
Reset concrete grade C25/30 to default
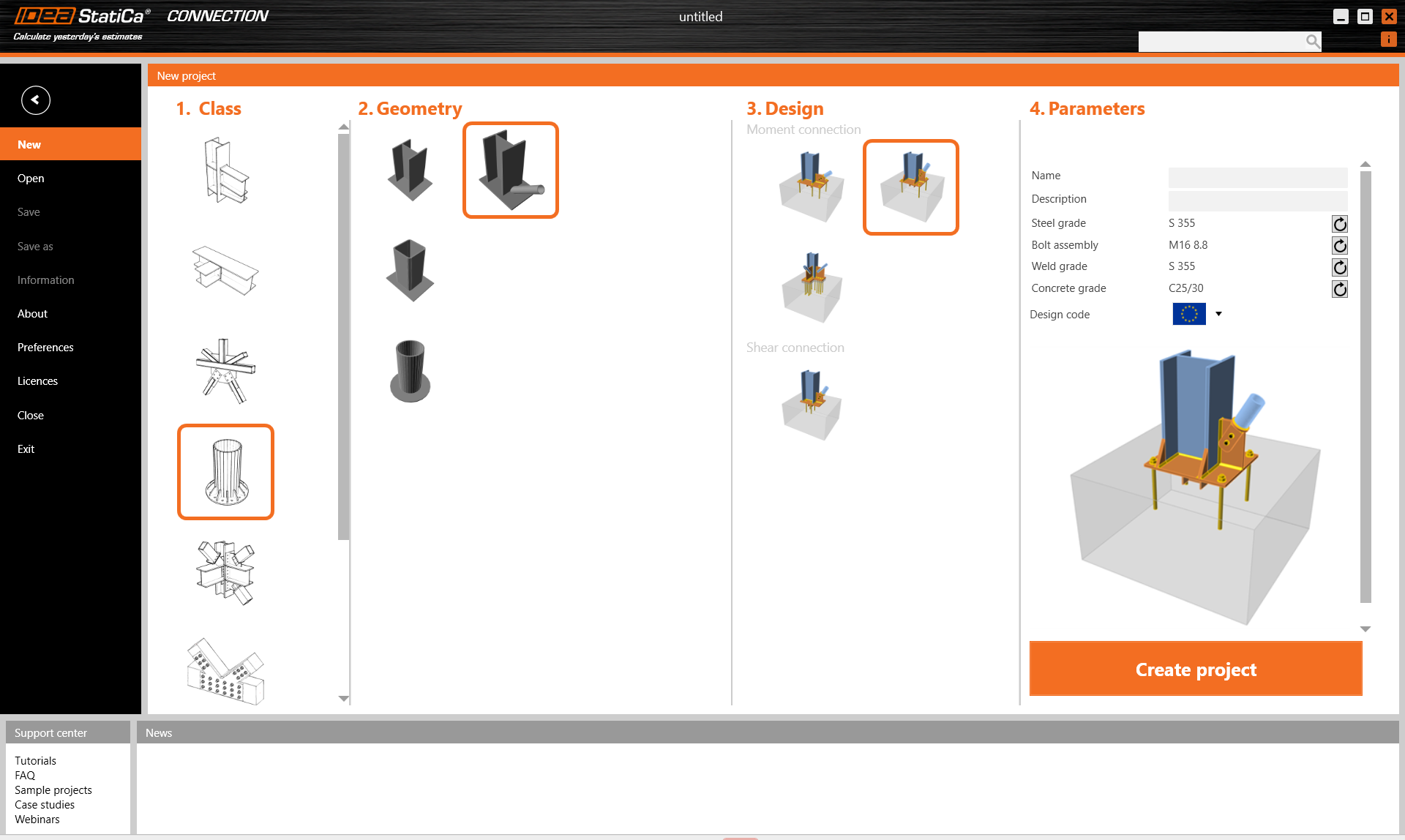click(x=1339, y=289)
